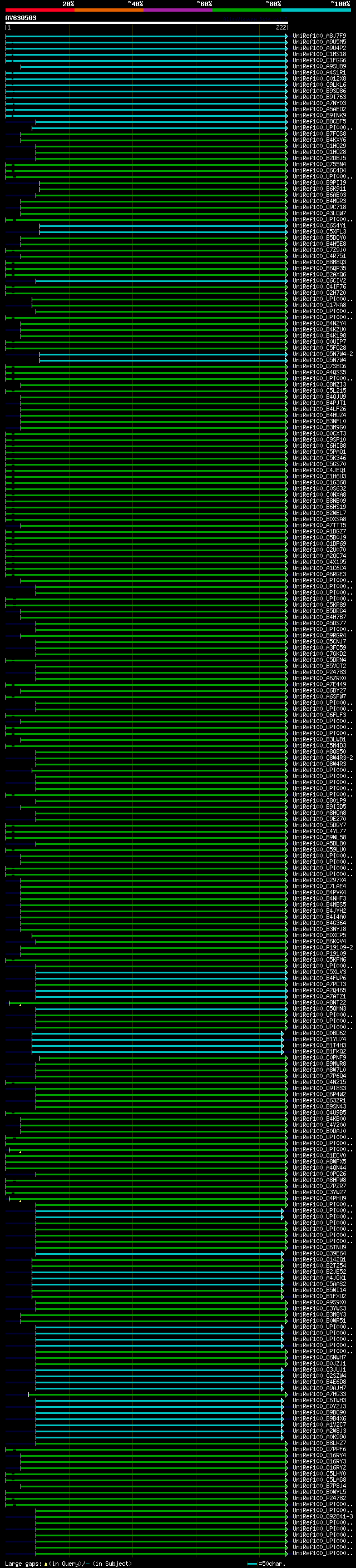Select the label UniRef100_C5KR89
Screen dimensions: 356x1568
[319, 605]
